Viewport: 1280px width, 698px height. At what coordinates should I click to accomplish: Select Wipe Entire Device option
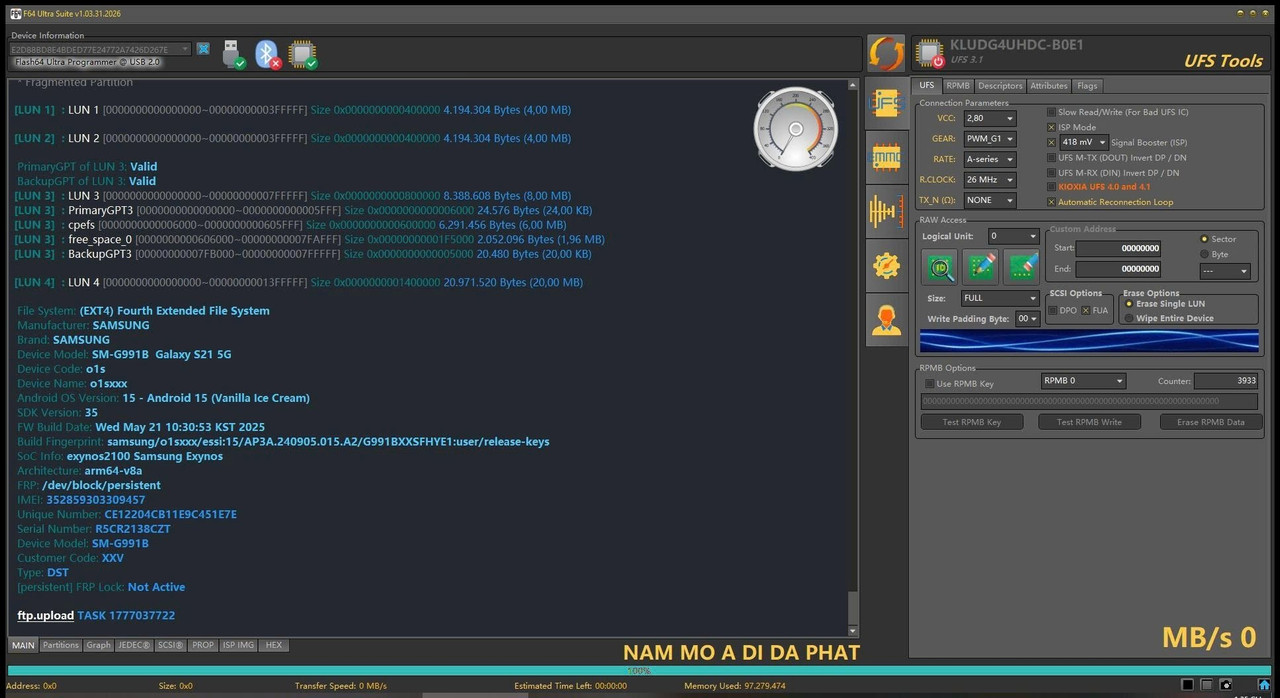1130,318
